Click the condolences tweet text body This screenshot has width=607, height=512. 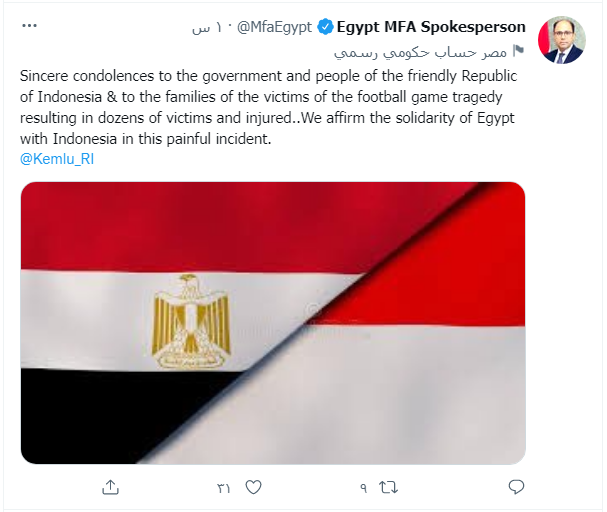270,107
